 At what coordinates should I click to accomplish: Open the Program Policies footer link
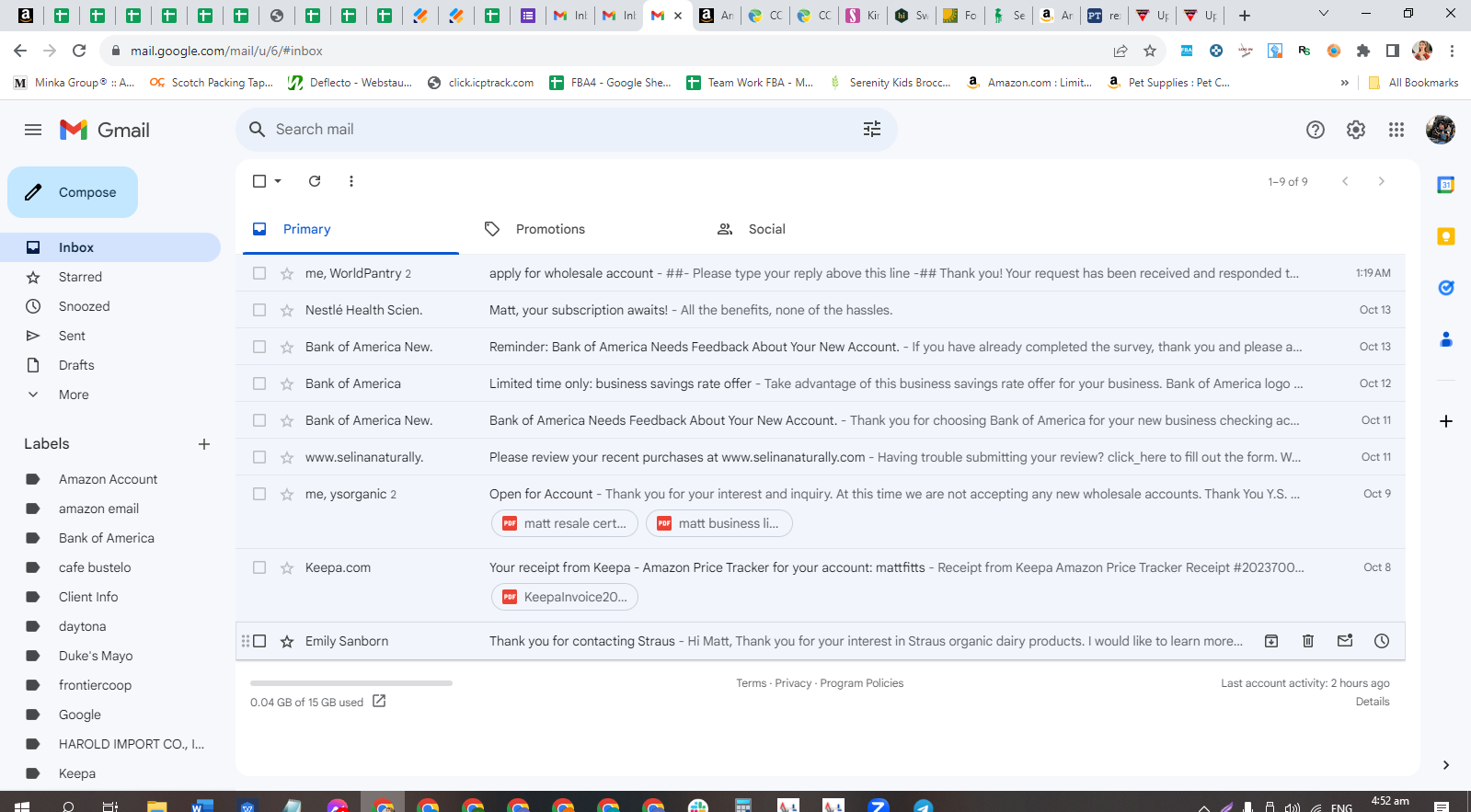[861, 683]
